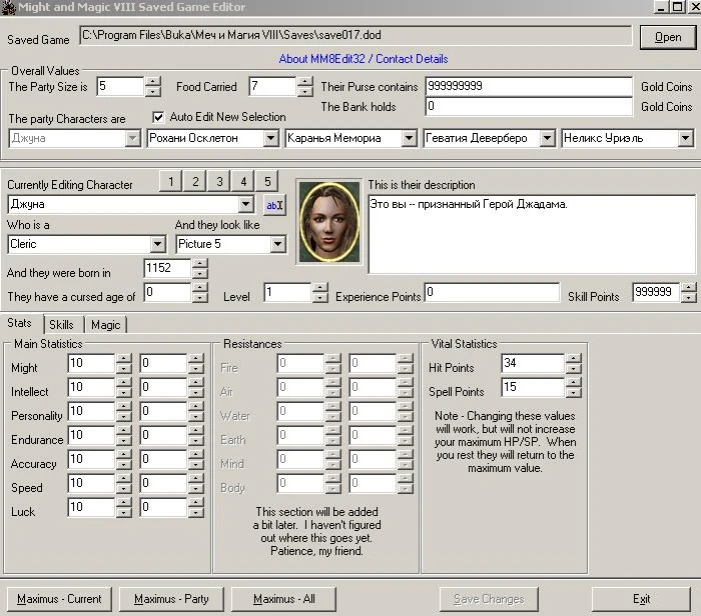Image resolution: width=701 pixels, height=616 pixels.
Task: Increase Hit Points with the up arrow
Action: pos(573,359)
